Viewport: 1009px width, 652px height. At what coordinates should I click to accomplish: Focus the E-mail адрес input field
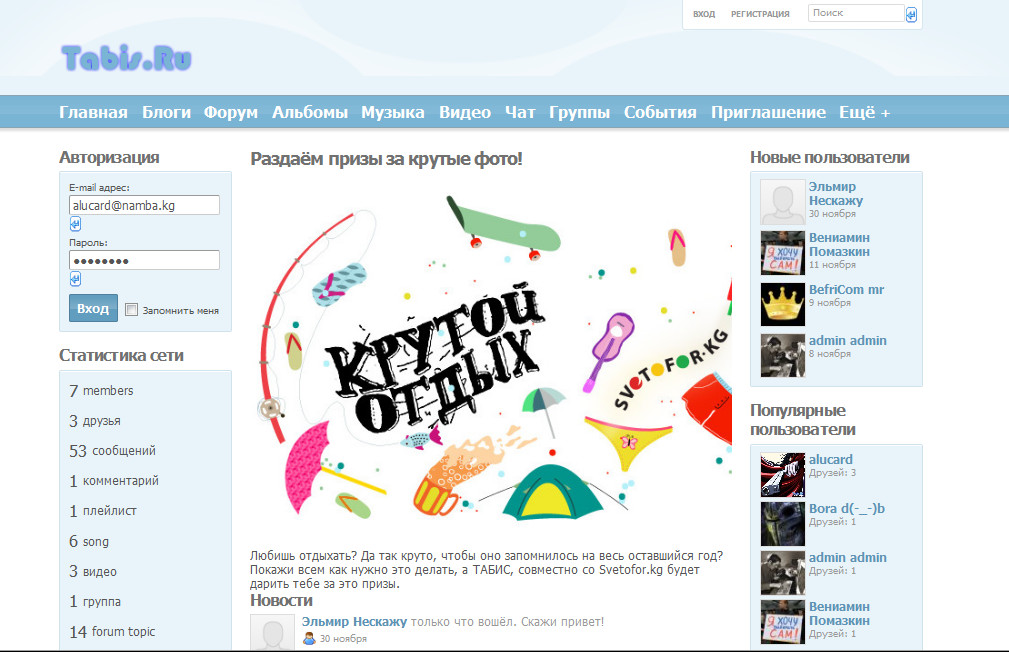pyautogui.click(x=144, y=205)
